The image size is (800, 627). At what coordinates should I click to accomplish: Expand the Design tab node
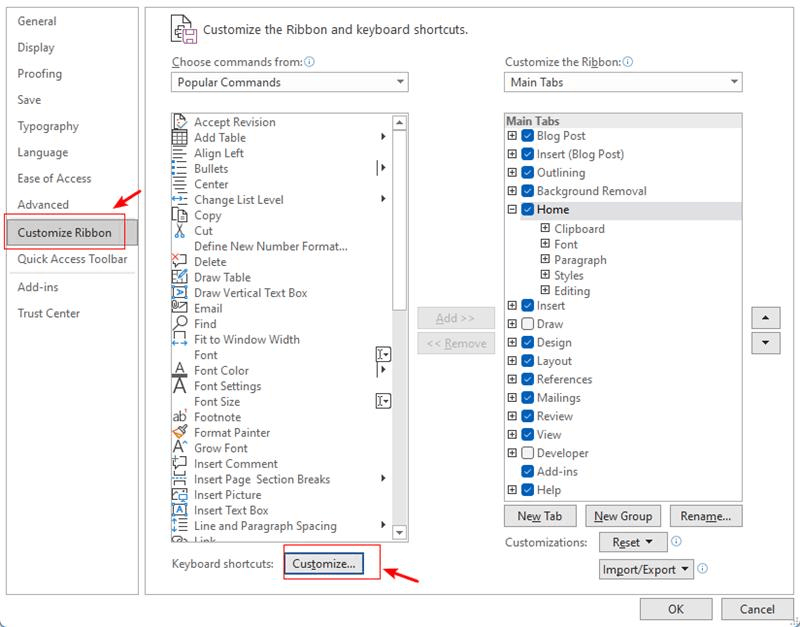coord(512,342)
